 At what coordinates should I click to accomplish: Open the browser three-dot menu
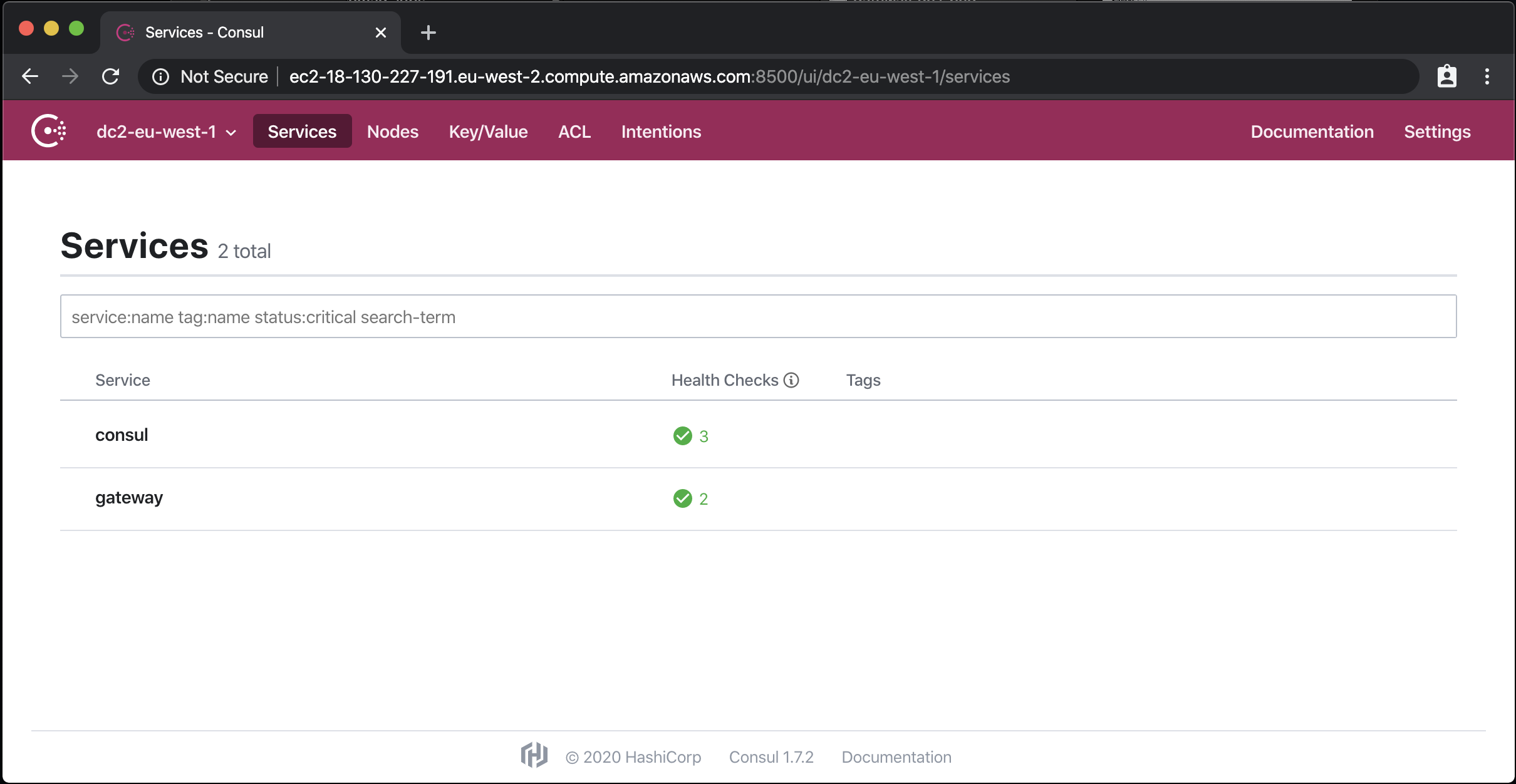(x=1487, y=76)
